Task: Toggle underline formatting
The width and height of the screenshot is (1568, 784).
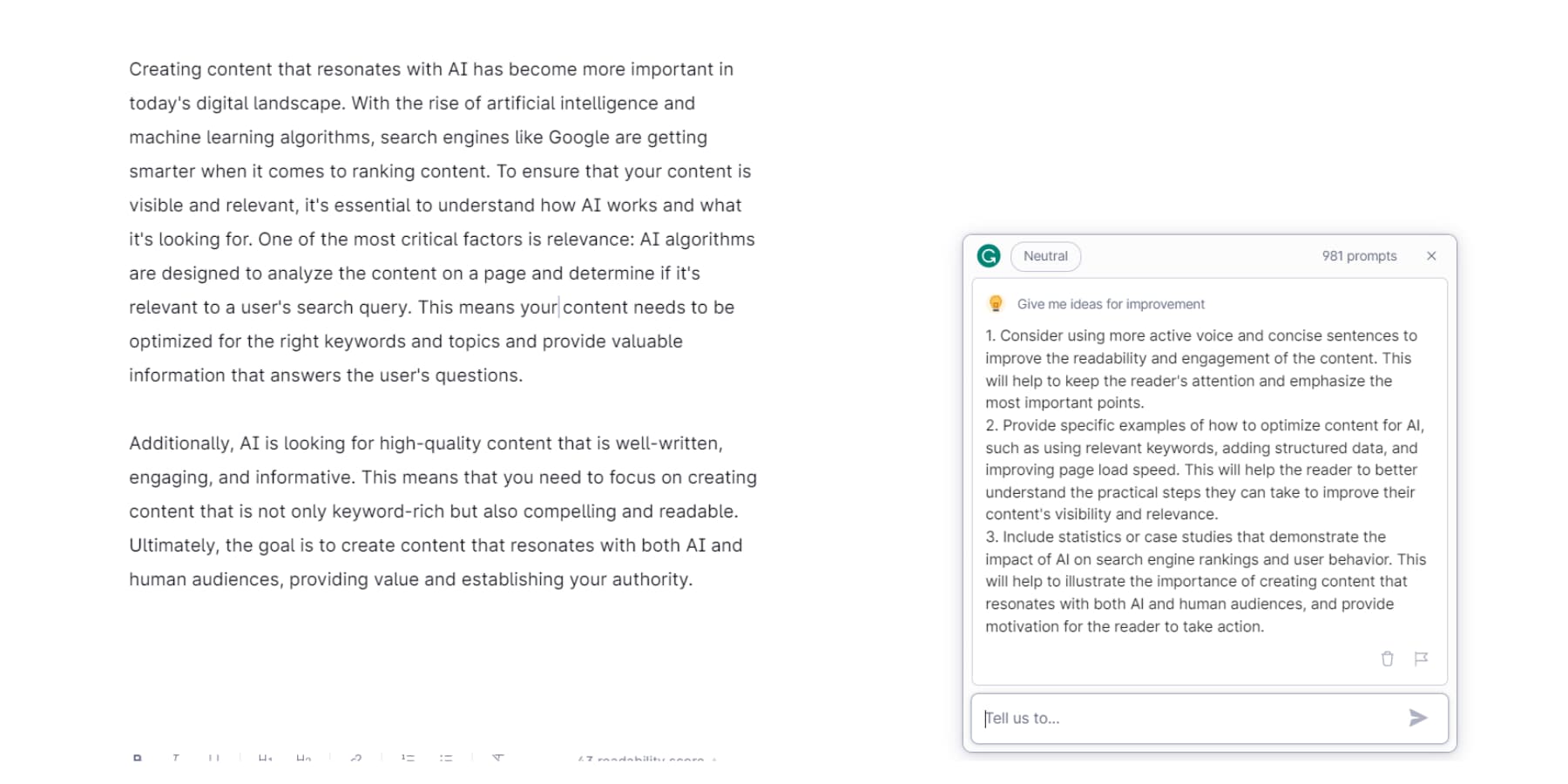Action: tap(214, 760)
